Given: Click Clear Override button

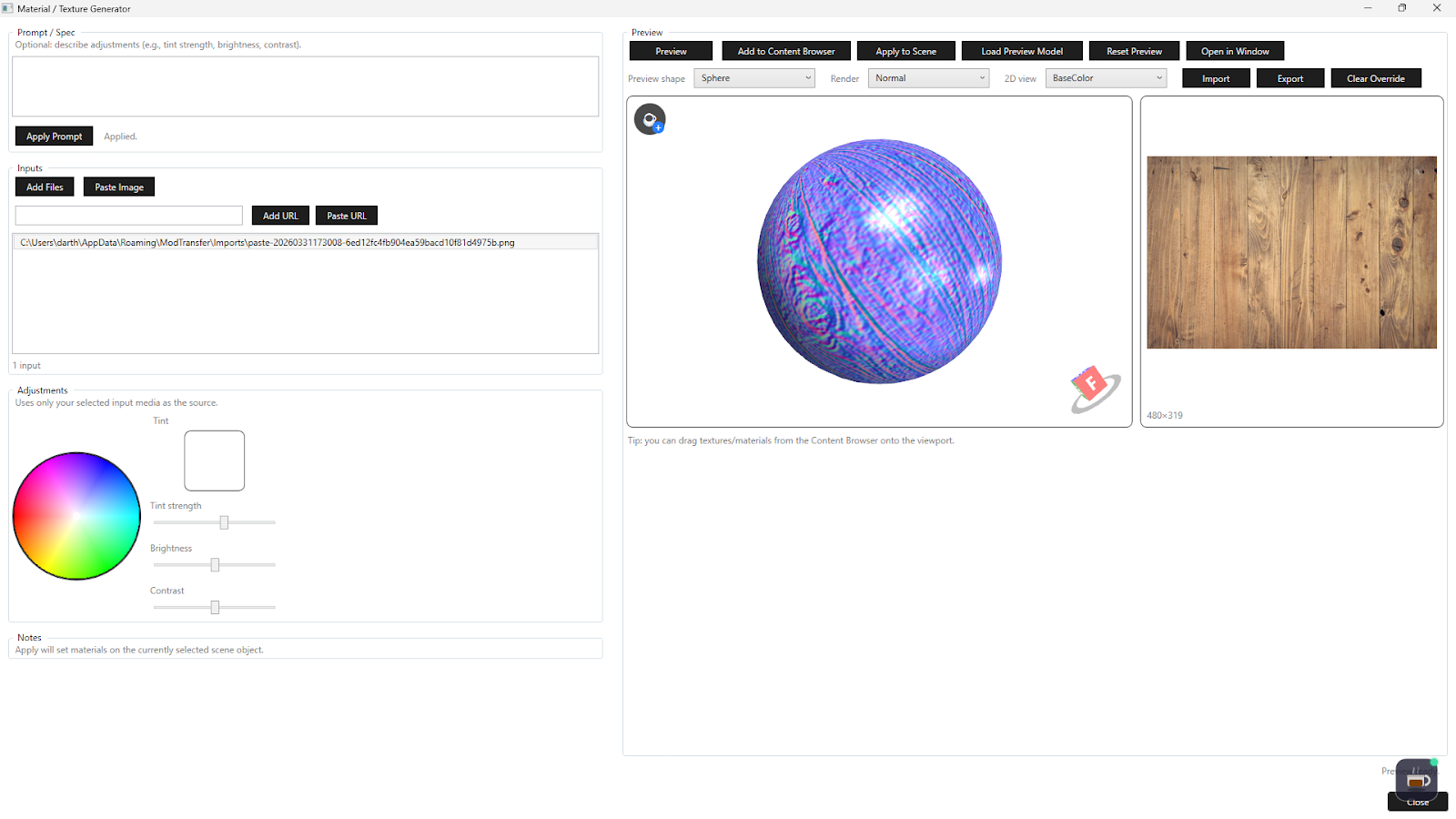Looking at the screenshot, I should tap(1376, 77).
